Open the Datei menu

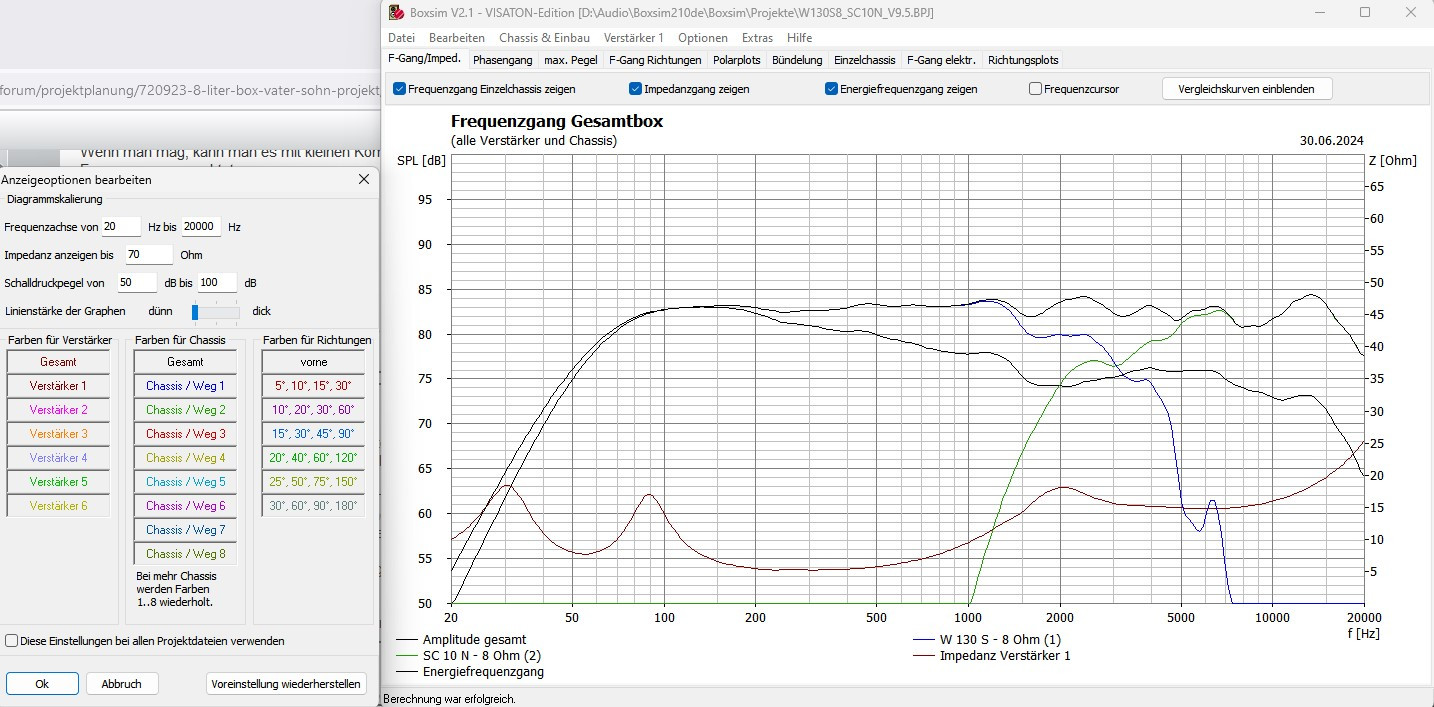pyautogui.click(x=401, y=37)
